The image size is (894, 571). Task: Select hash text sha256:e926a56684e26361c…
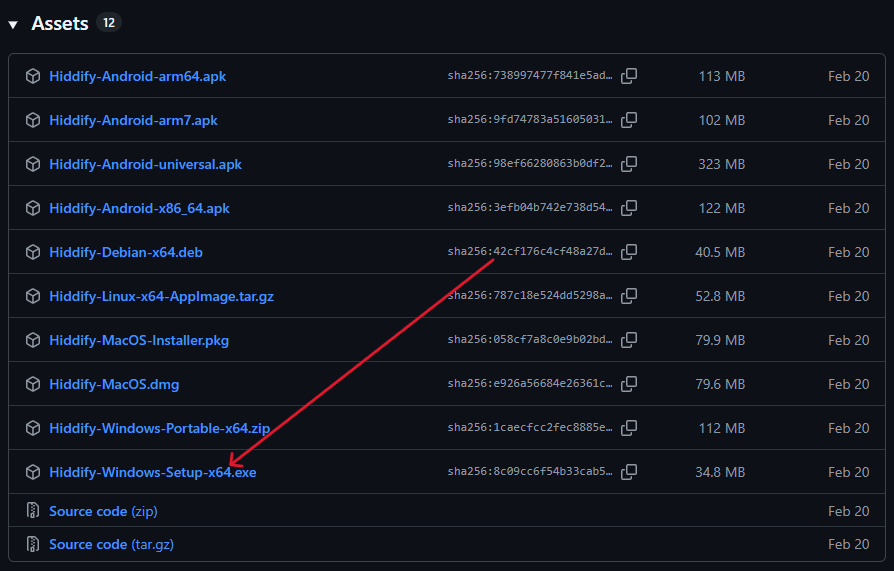tap(530, 383)
